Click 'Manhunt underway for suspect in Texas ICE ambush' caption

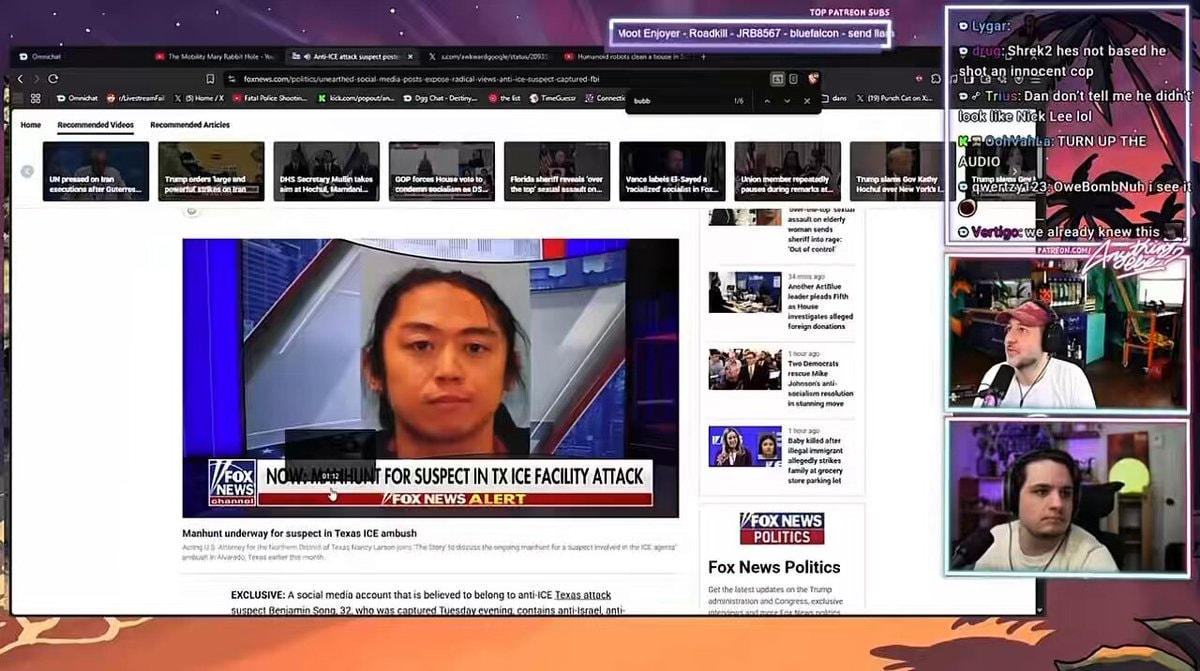(299, 533)
